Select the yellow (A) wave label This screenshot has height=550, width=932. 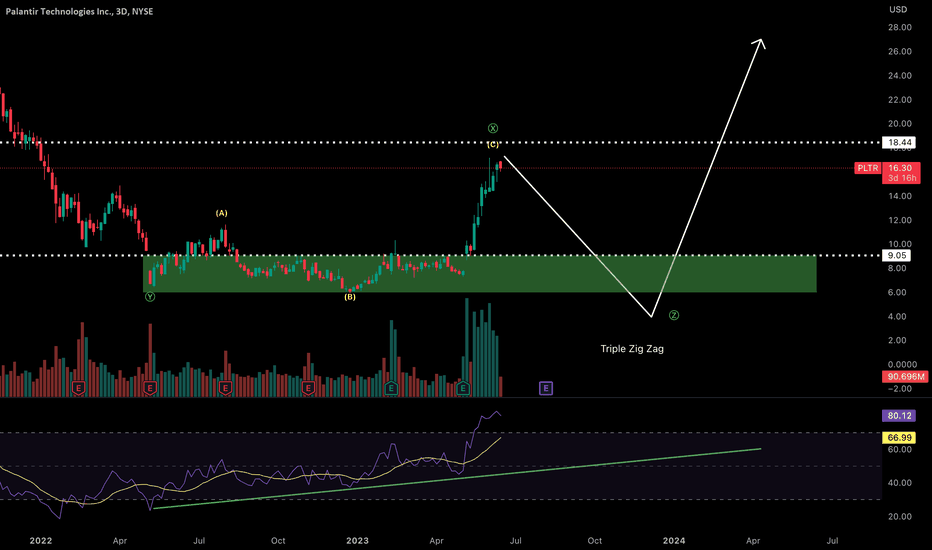pyautogui.click(x=221, y=213)
